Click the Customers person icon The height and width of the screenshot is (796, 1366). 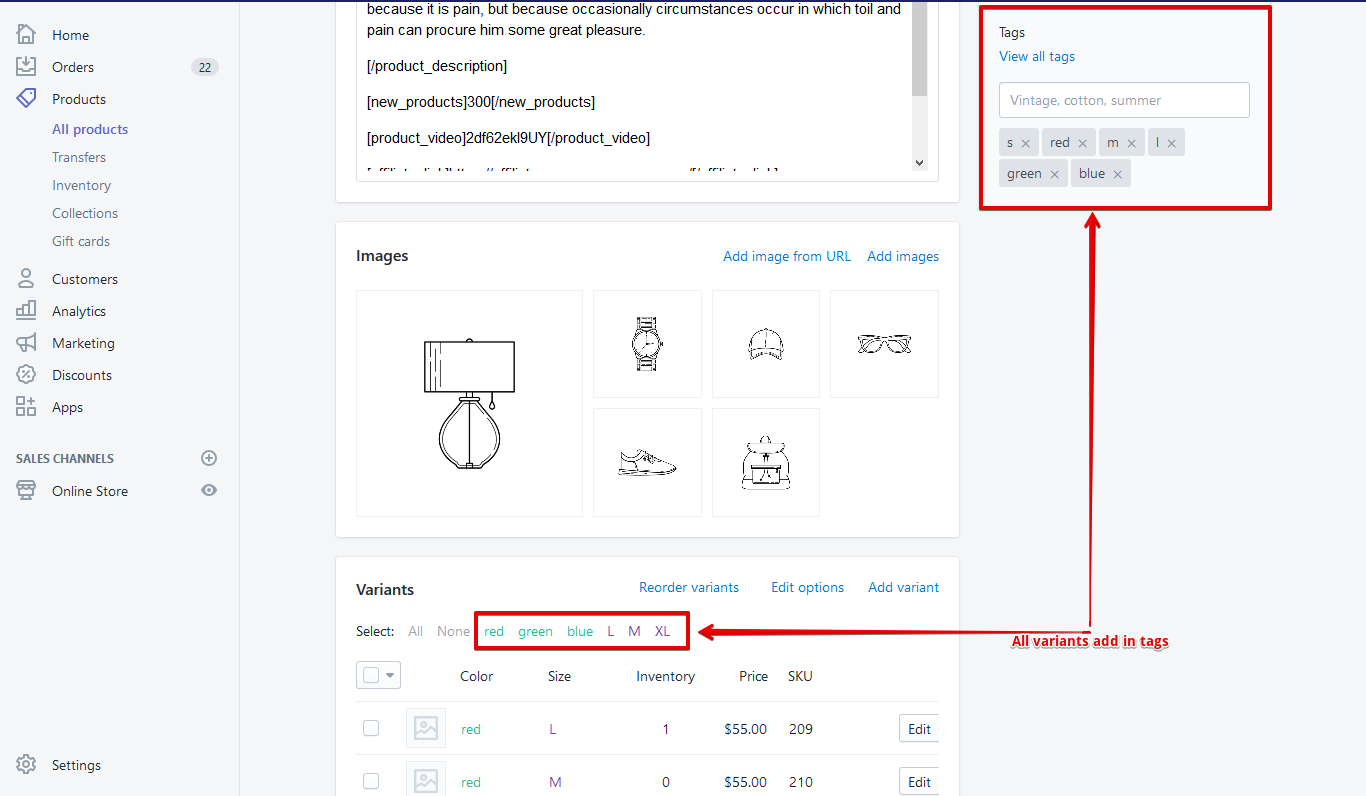pyautogui.click(x=26, y=279)
